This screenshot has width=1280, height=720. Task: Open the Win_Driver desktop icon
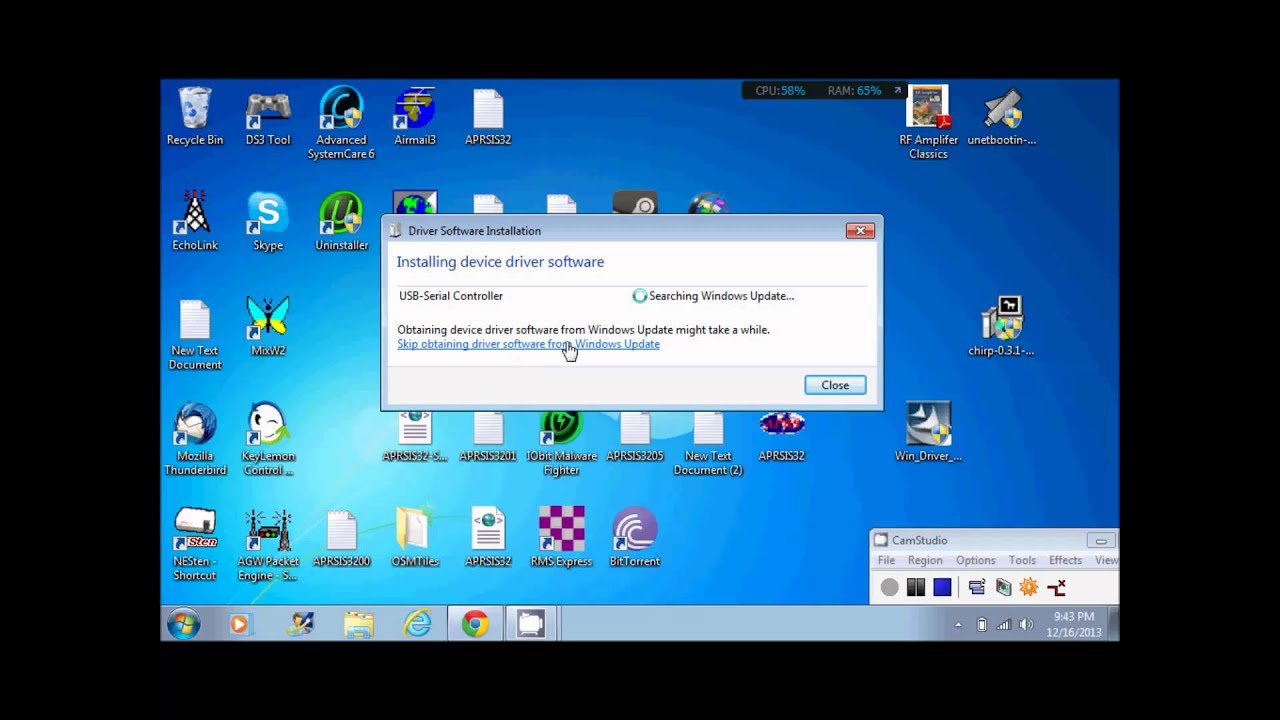point(928,433)
